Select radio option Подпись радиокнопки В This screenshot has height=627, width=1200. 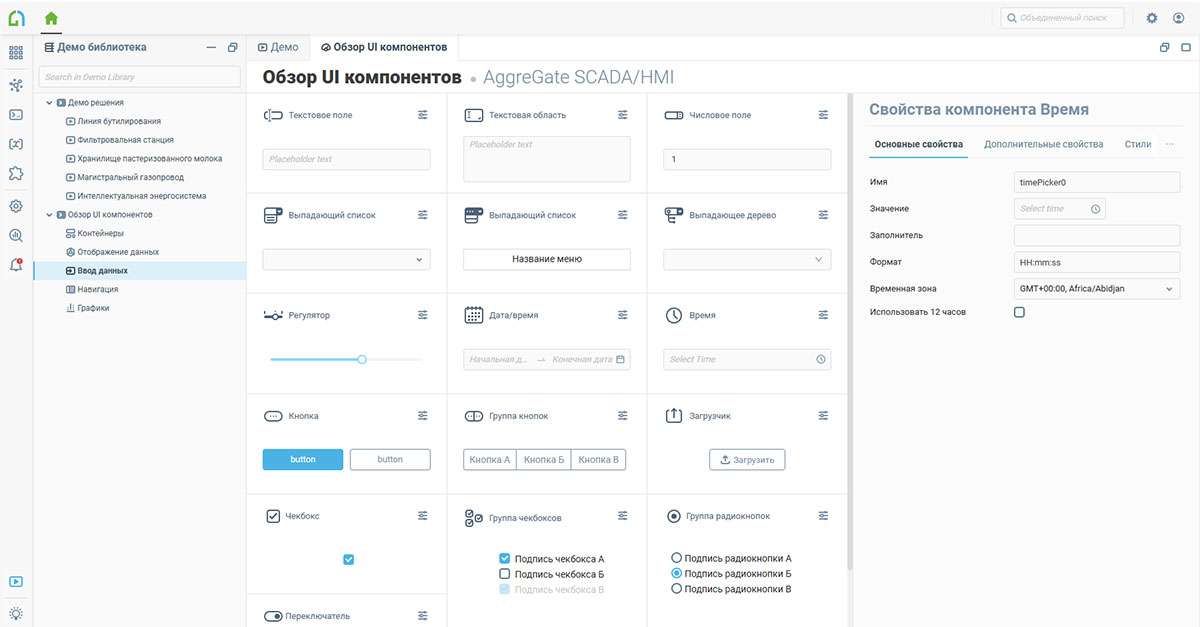pos(677,589)
